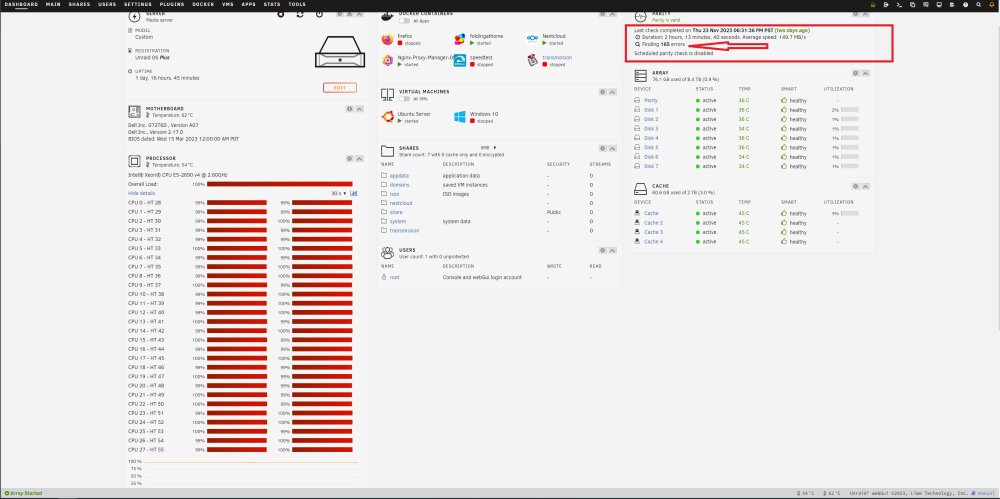Click the server reboot icon
Viewport: 1000px width, 499px height.
tap(300, 14)
